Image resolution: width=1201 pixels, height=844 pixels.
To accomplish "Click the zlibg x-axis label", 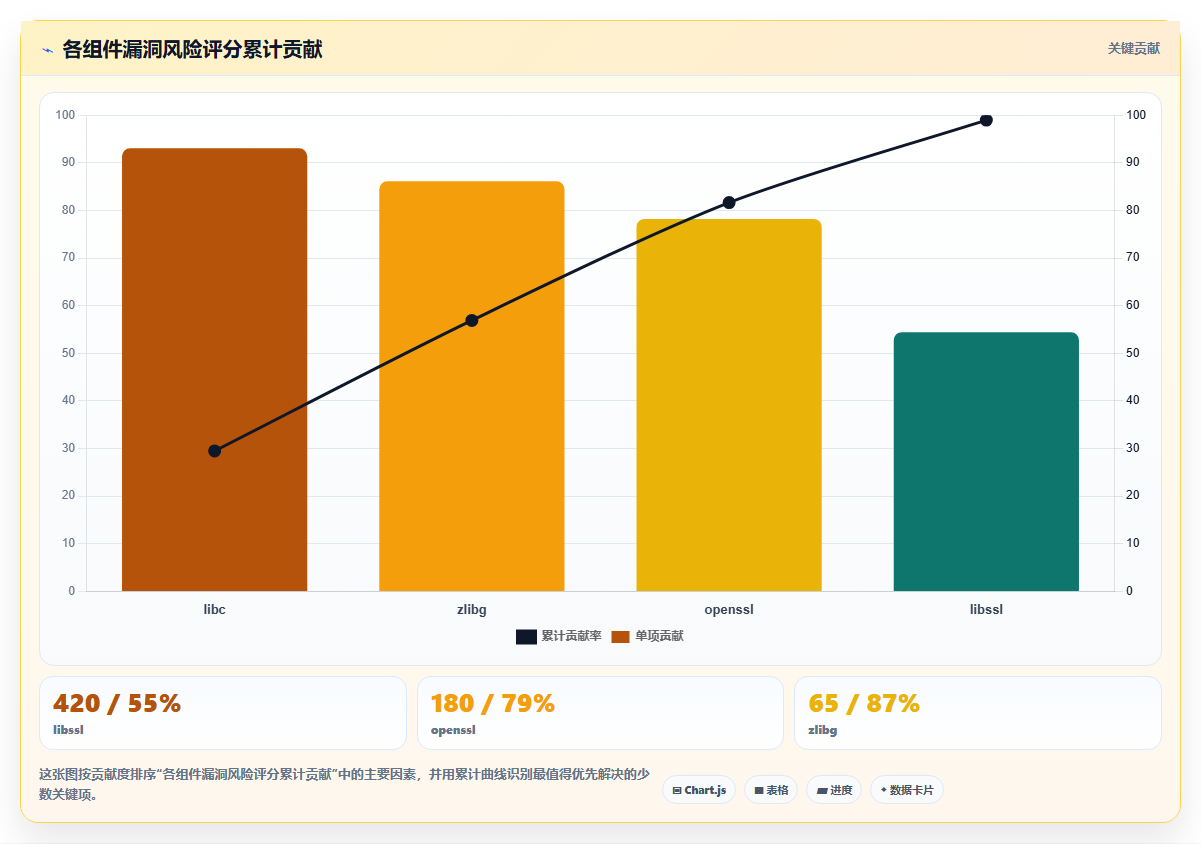I will click(x=472, y=609).
